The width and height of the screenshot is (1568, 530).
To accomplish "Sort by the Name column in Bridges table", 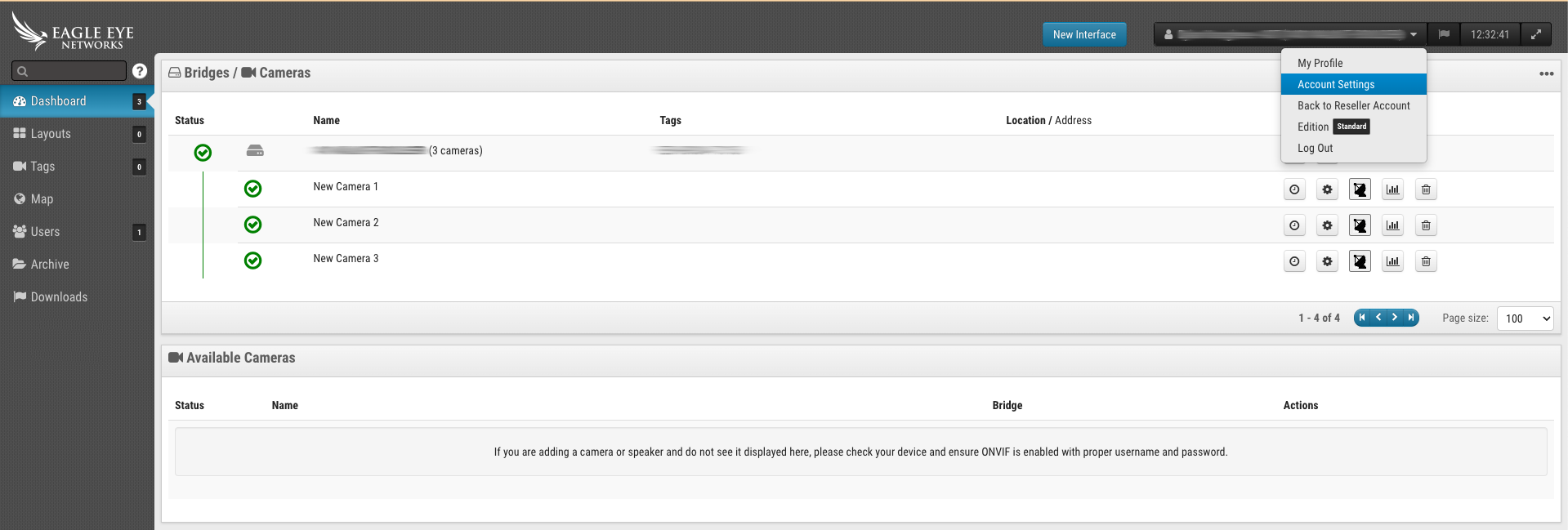I will [326, 120].
